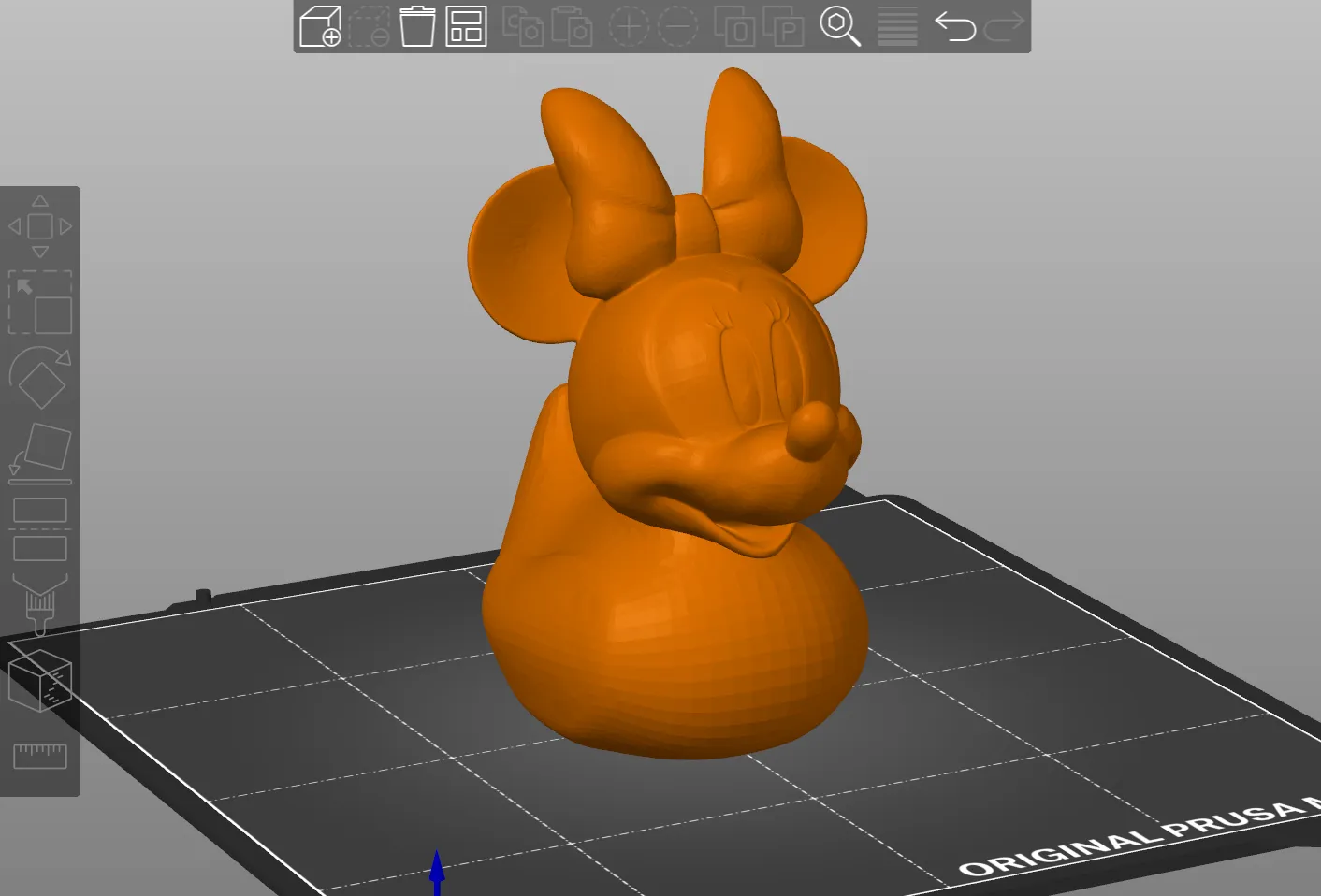The height and width of the screenshot is (896, 1321).
Task: Toggle variable layer height editing
Action: pyautogui.click(x=897, y=26)
